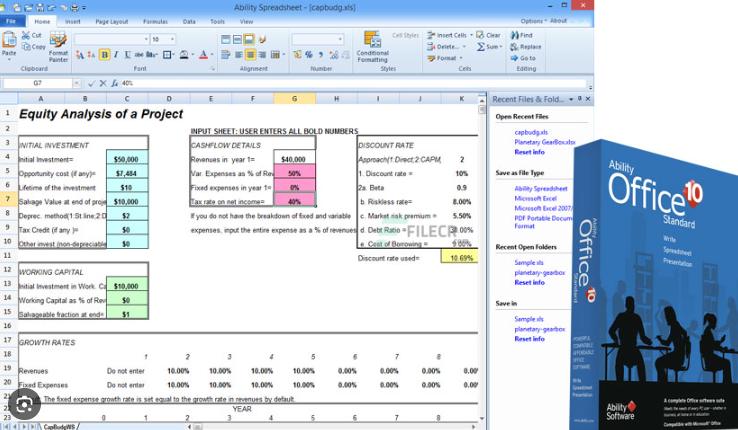
Task: Click the borders icon in Font group
Action: tap(167, 55)
